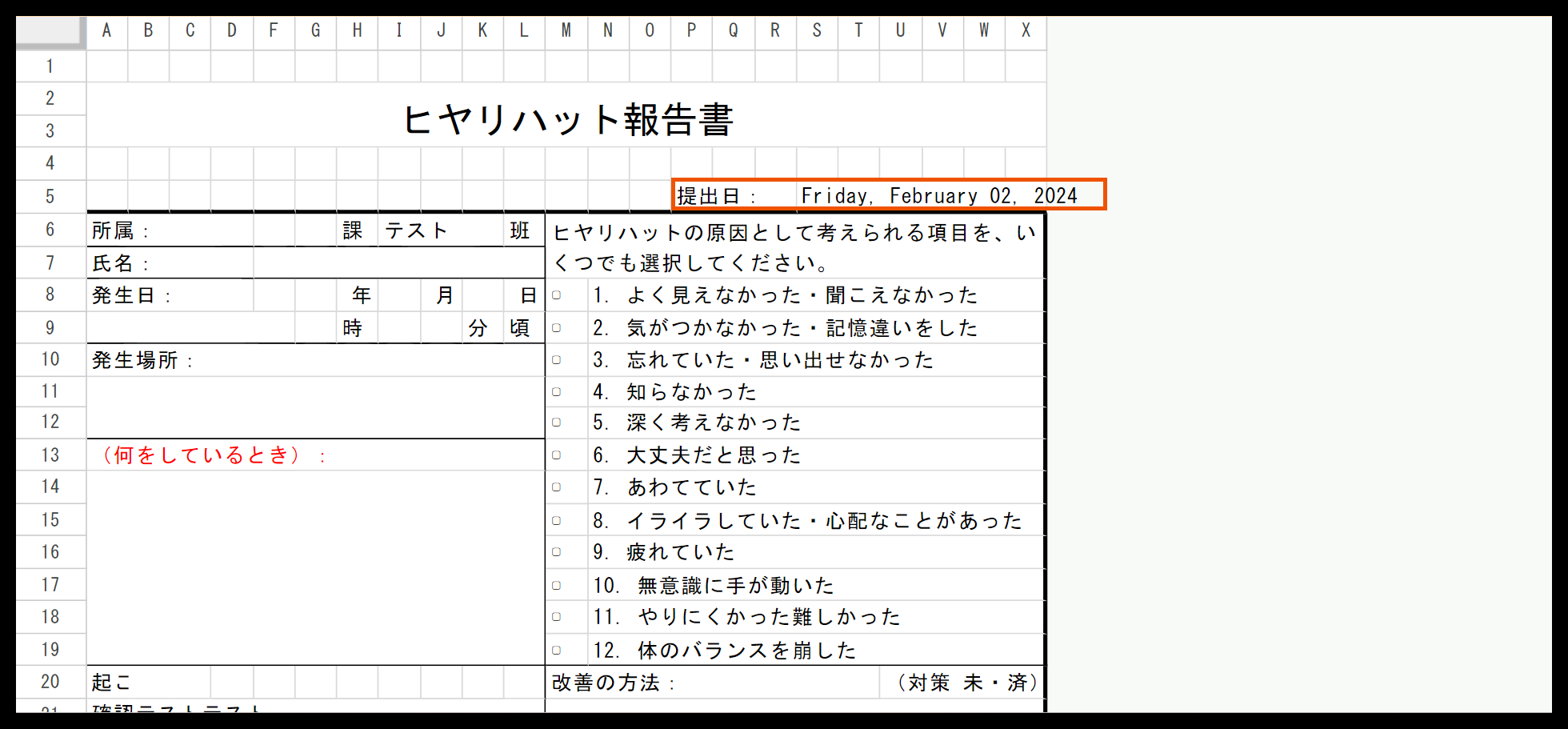Click the 氏名 entry cell
This screenshot has height=729, width=1568.
(x=400, y=262)
